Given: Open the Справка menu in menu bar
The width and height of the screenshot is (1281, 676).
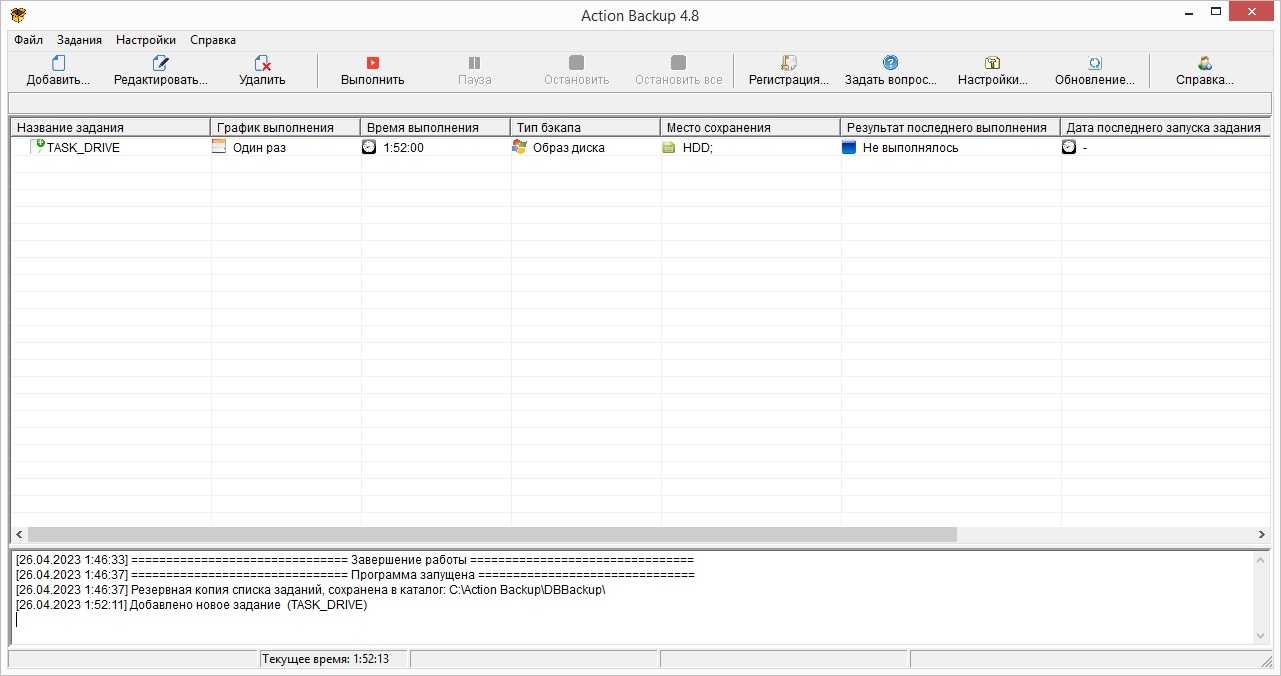Looking at the screenshot, I should tap(213, 40).
